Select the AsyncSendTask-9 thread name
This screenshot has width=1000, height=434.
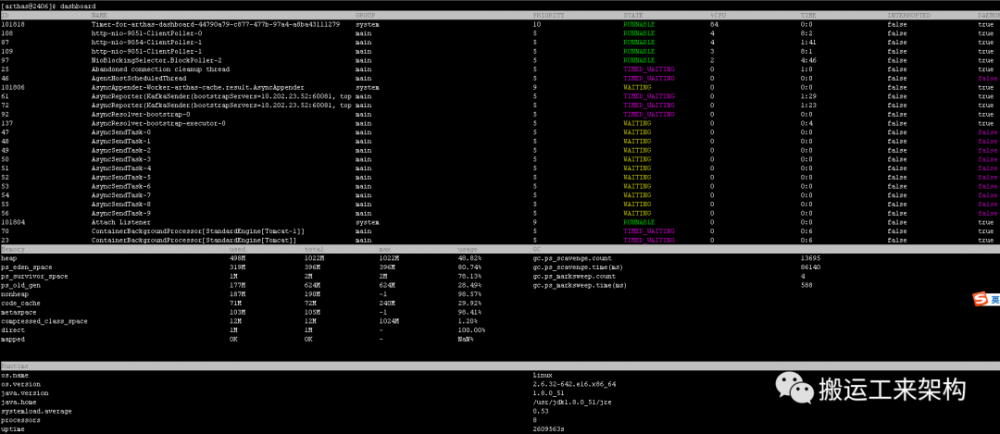[121, 213]
